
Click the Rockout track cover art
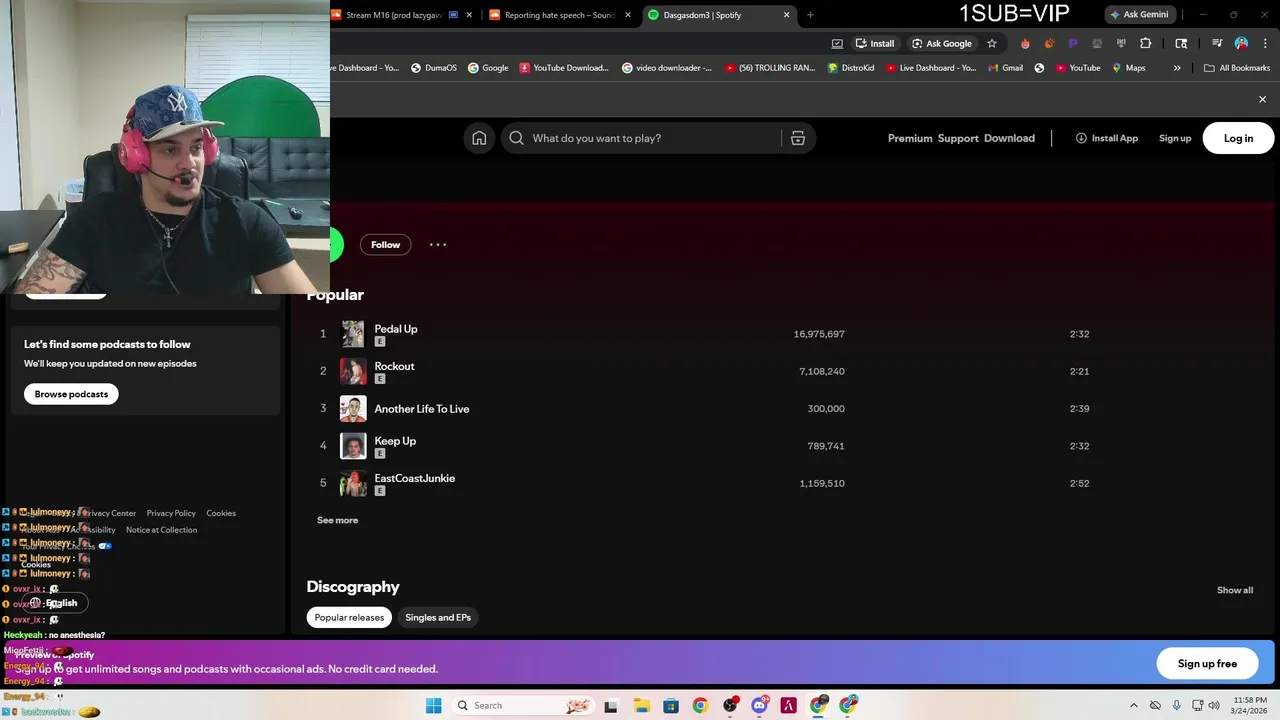pos(353,371)
